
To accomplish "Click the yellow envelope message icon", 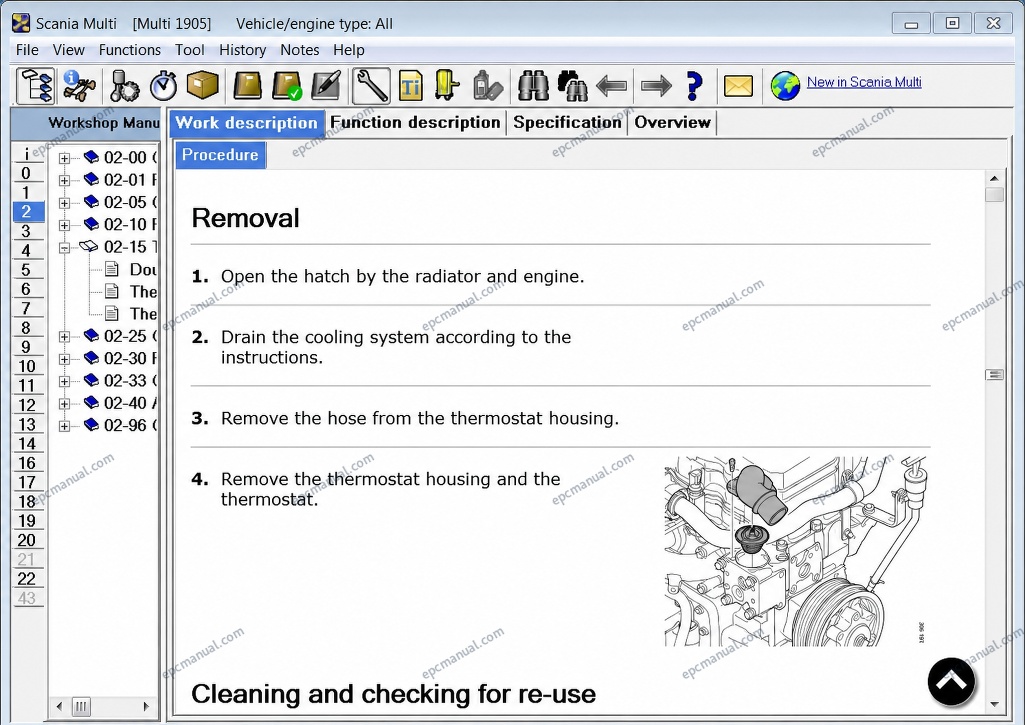I will [x=738, y=86].
